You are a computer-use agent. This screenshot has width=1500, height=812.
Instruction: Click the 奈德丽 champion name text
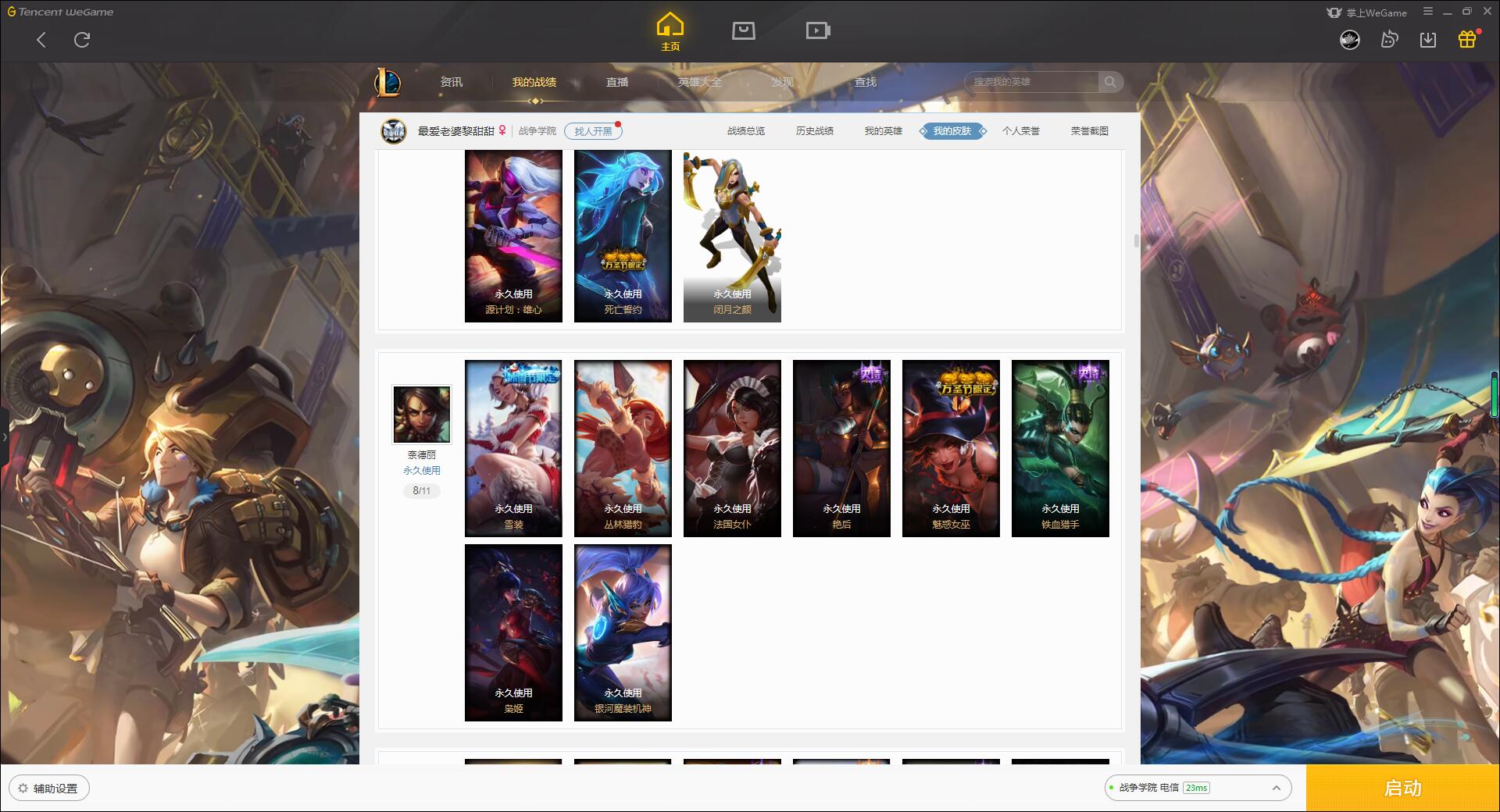[x=422, y=454]
